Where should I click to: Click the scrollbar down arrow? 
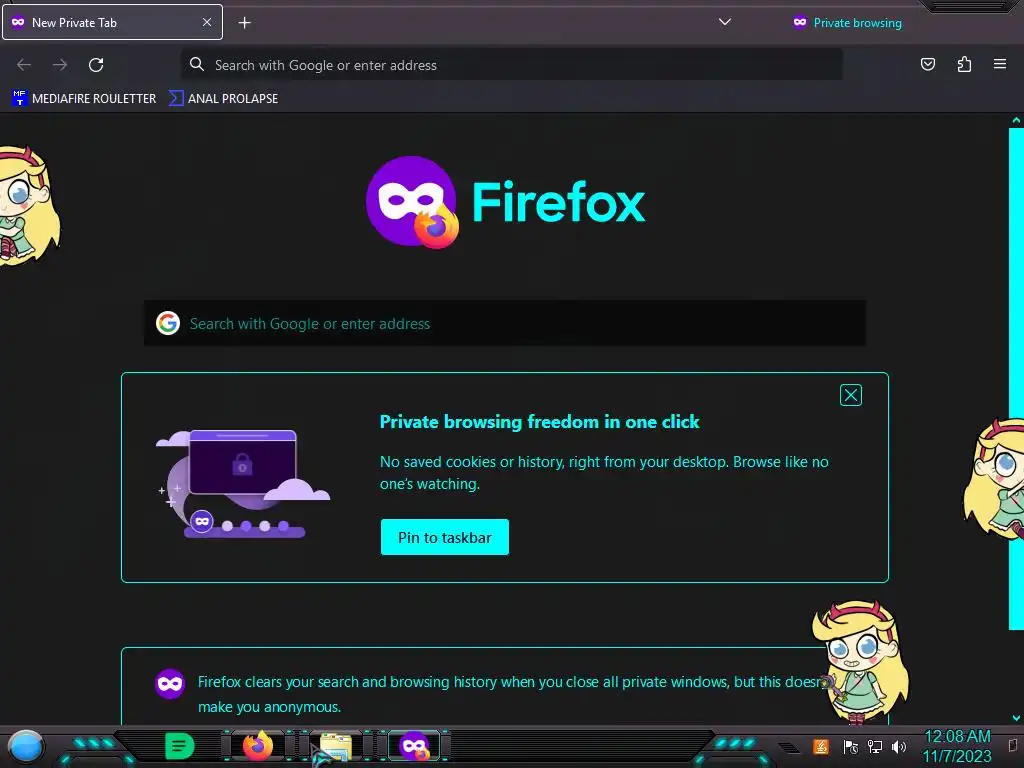click(1016, 718)
